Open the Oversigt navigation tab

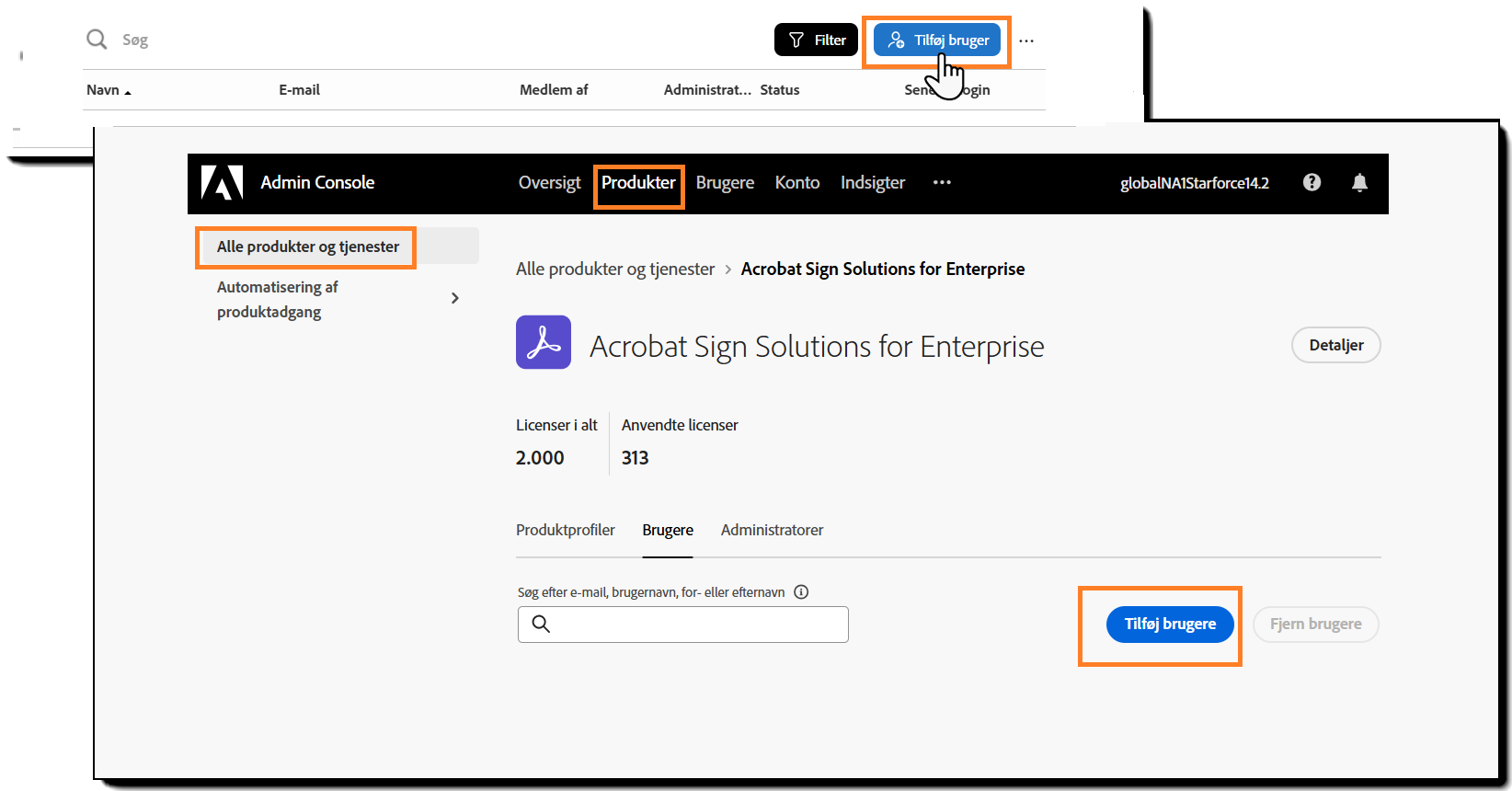(549, 182)
